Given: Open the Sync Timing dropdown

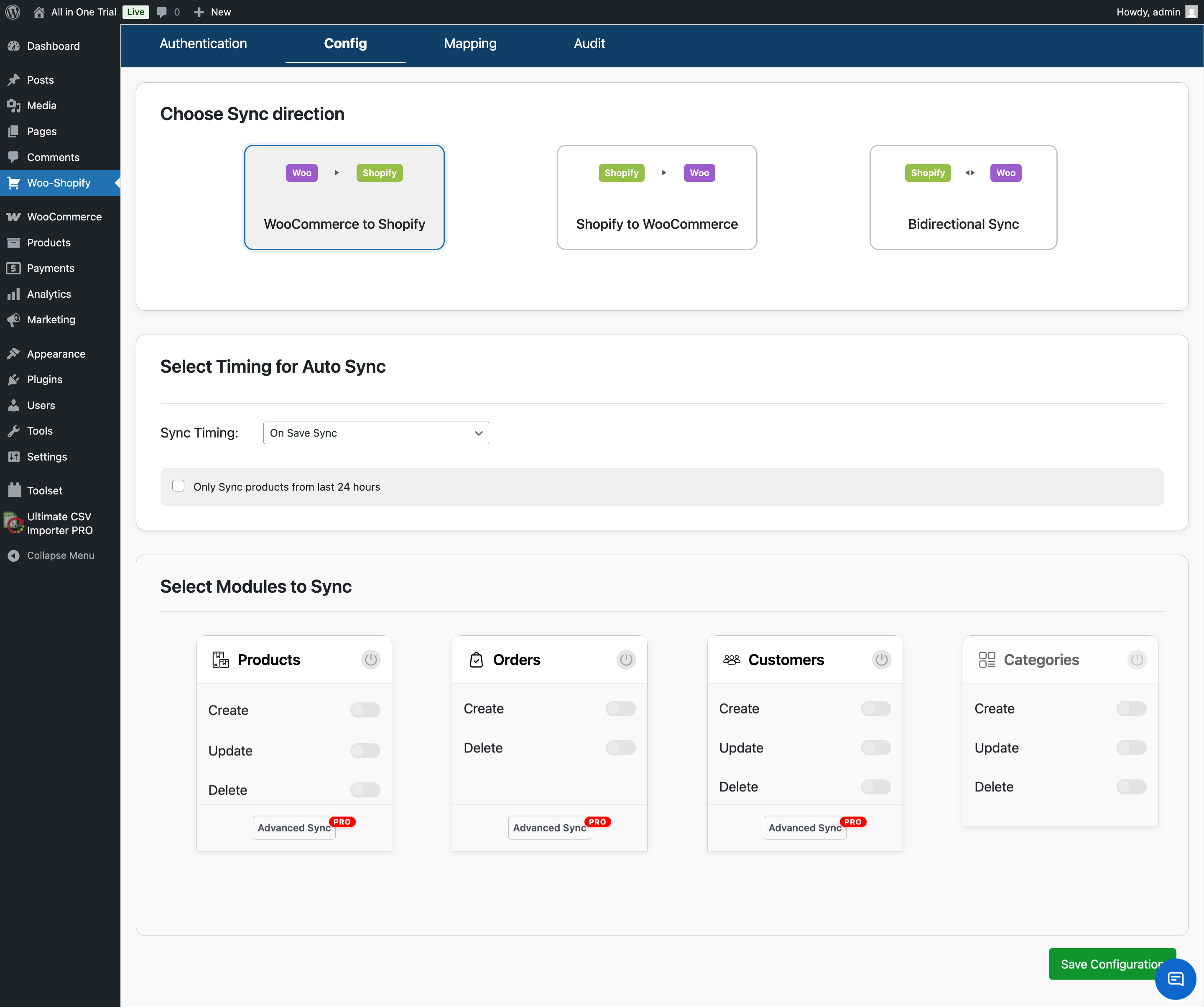Looking at the screenshot, I should pos(375,433).
